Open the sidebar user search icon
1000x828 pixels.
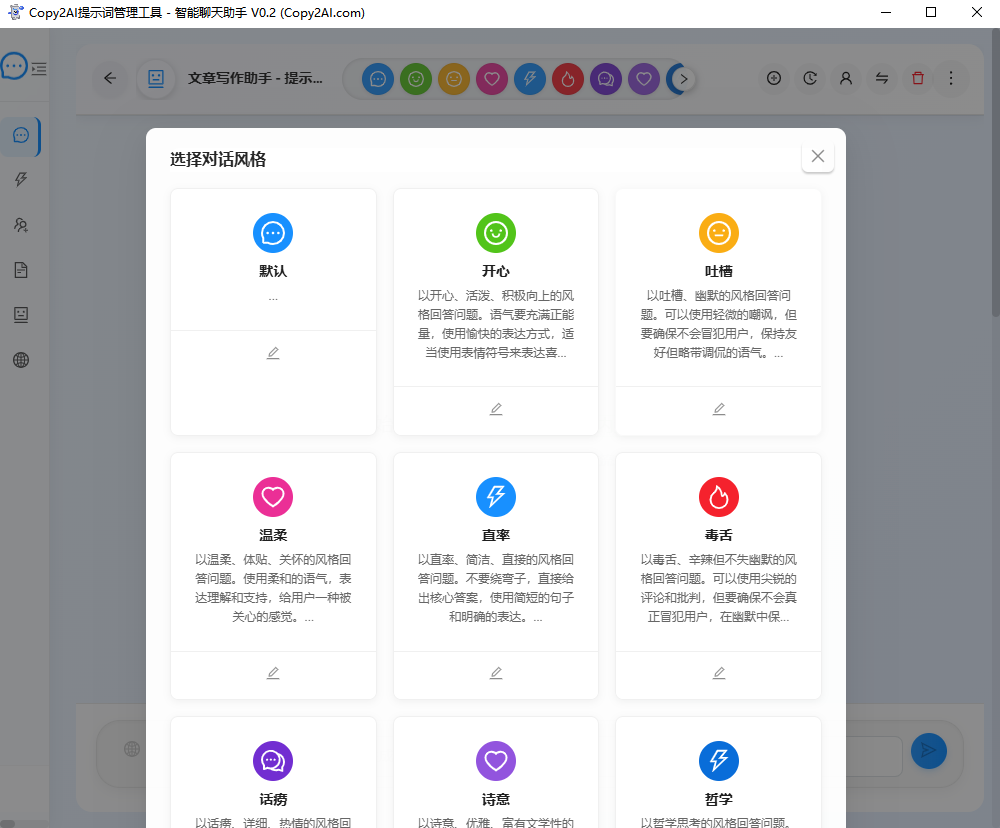21,225
